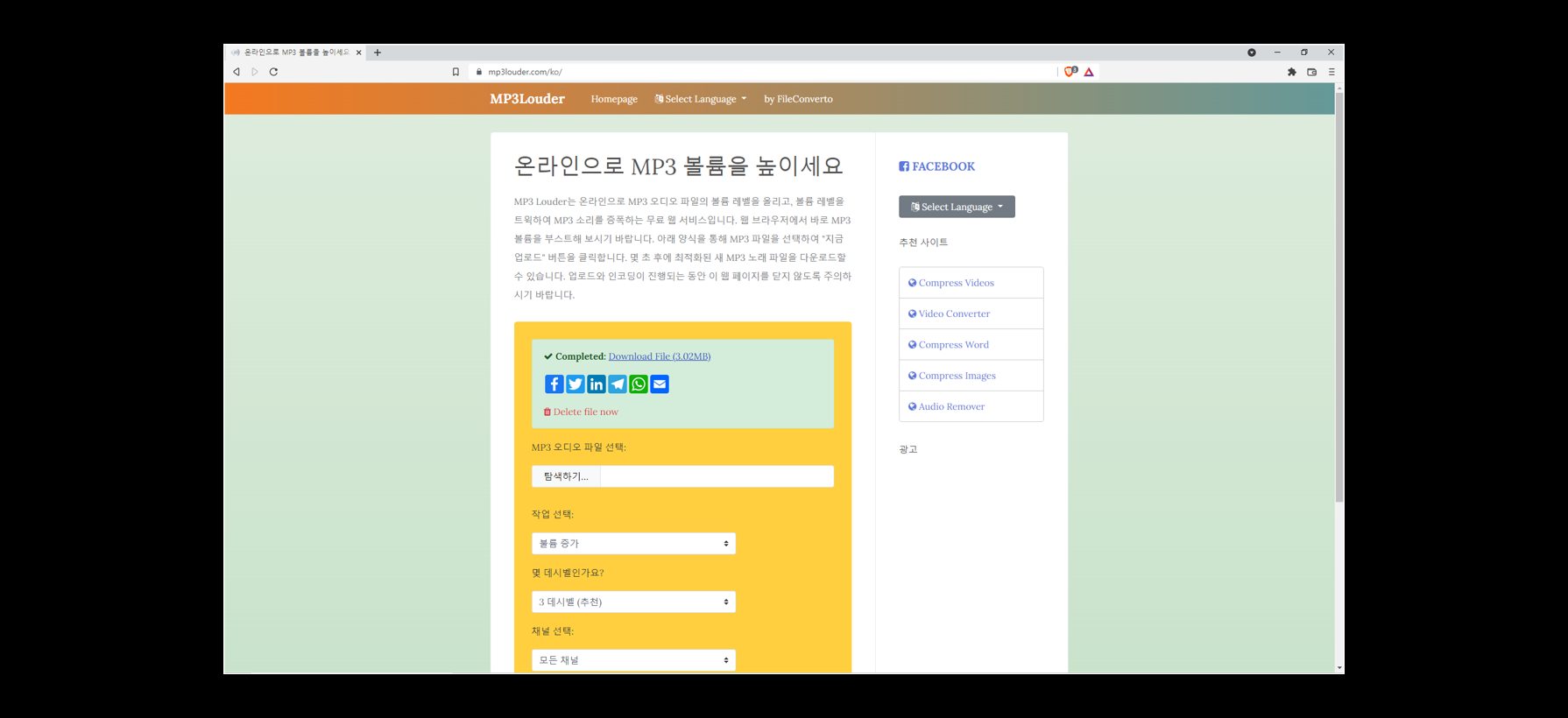Share the file via Telegram
The height and width of the screenshot is (718, 1568).
pyautogui.click(x=617, y=384)
